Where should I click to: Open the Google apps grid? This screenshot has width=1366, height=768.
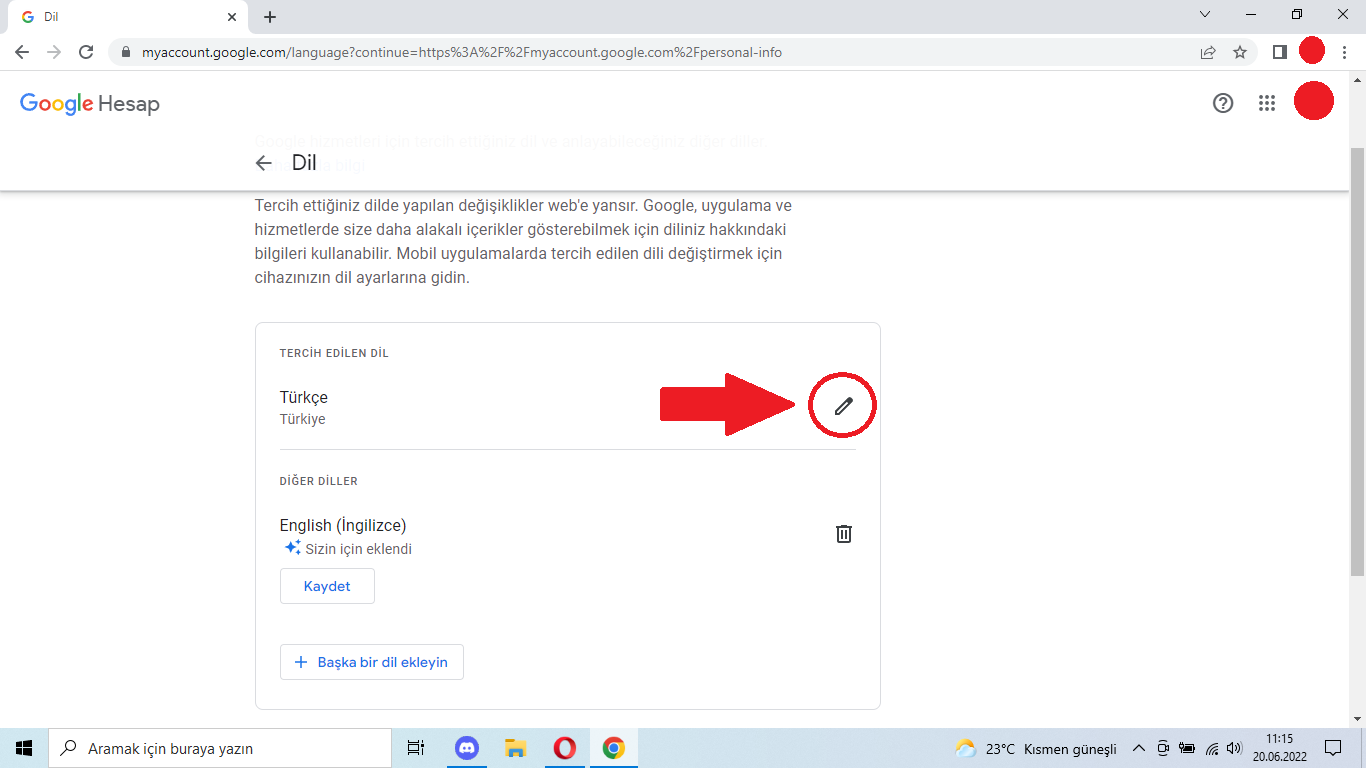pos(1267,103)
